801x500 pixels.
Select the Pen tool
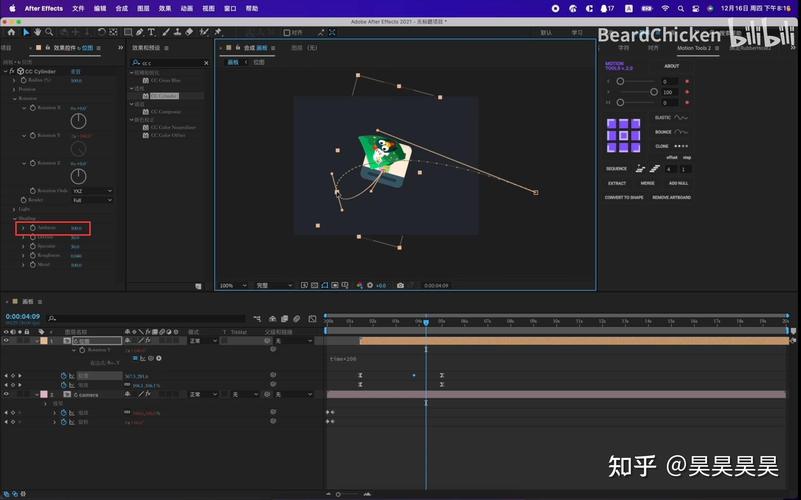[x=139, y=32]
